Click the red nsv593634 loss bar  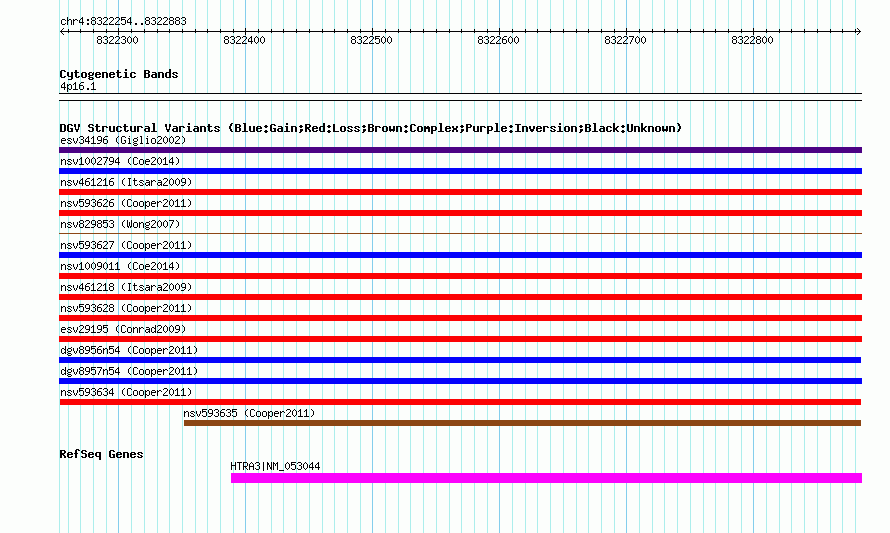tap(460, 402)
